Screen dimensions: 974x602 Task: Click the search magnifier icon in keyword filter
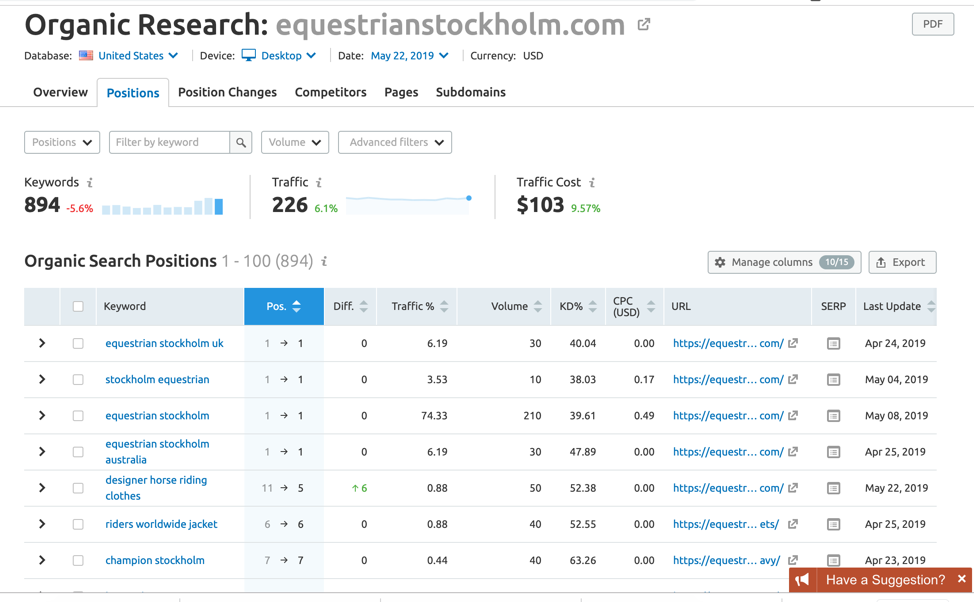pos(241,143)
